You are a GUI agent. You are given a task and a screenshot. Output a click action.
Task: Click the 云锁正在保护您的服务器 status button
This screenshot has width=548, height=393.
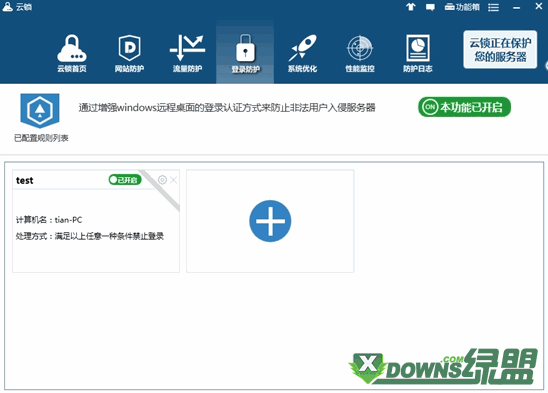[x=500, y=49]
